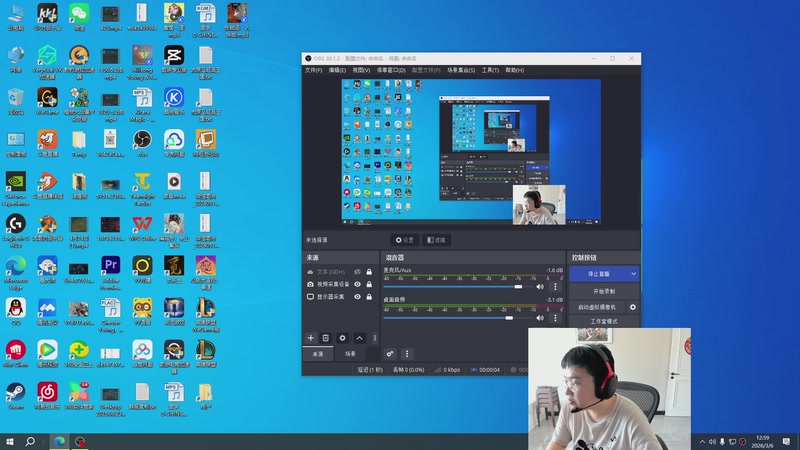Toggle the lock on 文本 (GDI+) source
The height and width of the screenshot is (450, 800).
[369, 272]
